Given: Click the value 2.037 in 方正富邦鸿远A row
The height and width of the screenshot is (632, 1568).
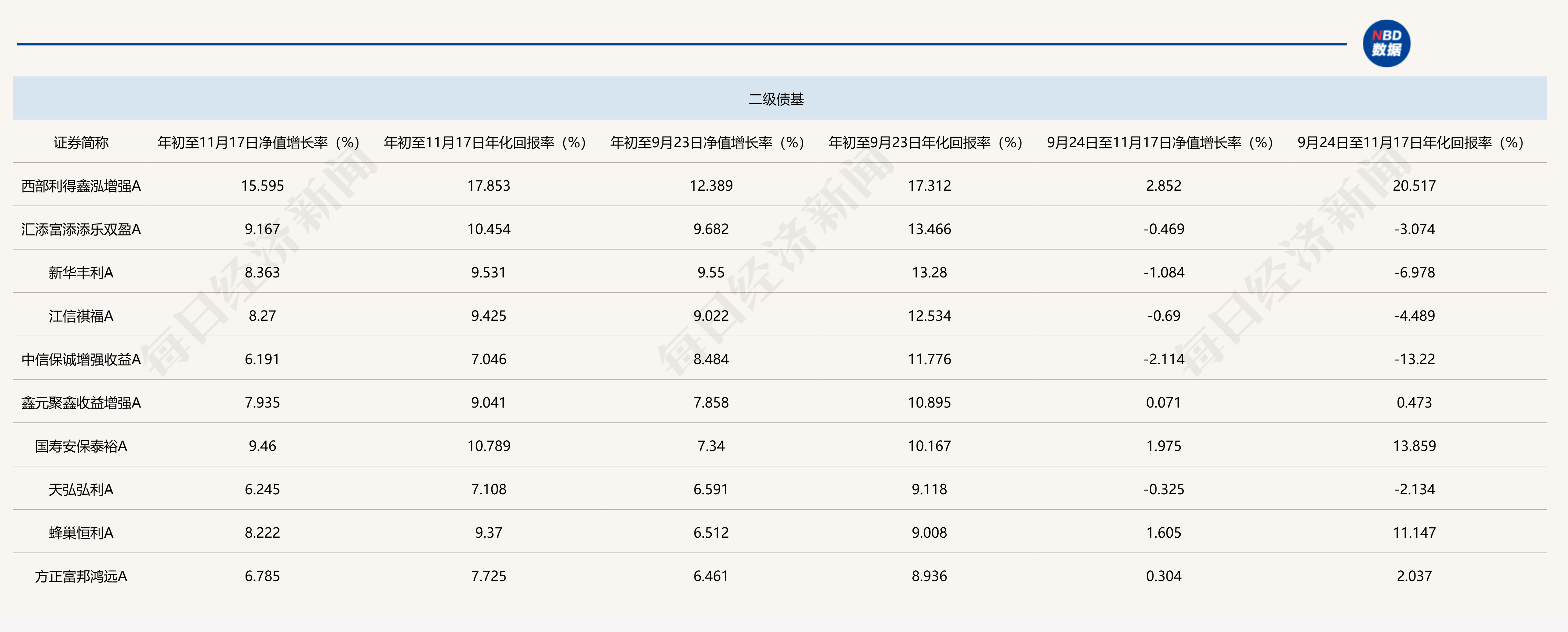Looking at the screenshot, I should click(x=1414, y=576).
